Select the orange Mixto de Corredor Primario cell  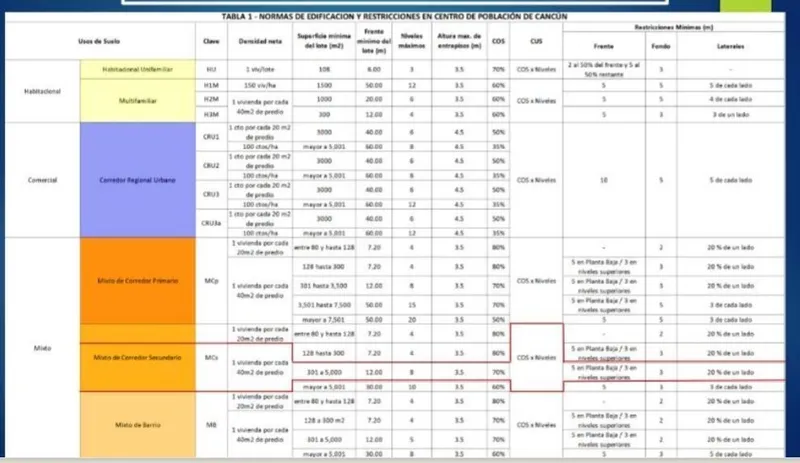tap(137, 280)
